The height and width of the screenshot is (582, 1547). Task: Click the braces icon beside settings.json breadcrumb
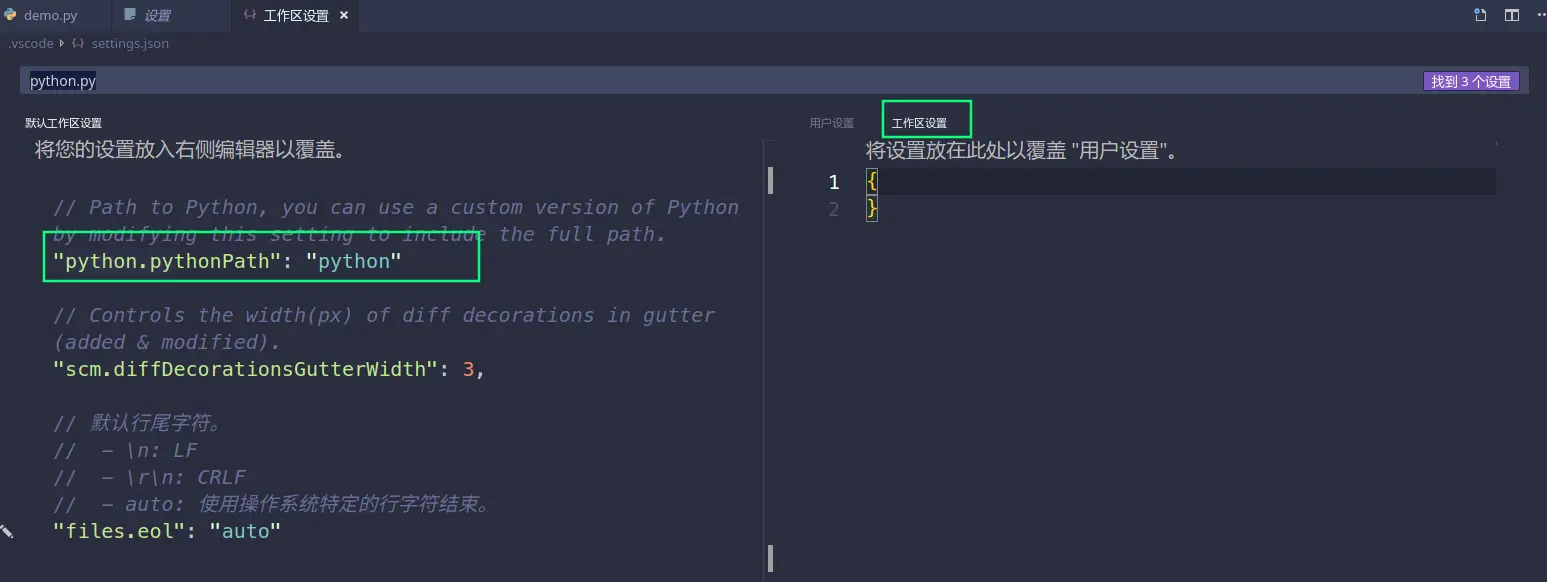[78, 44]
